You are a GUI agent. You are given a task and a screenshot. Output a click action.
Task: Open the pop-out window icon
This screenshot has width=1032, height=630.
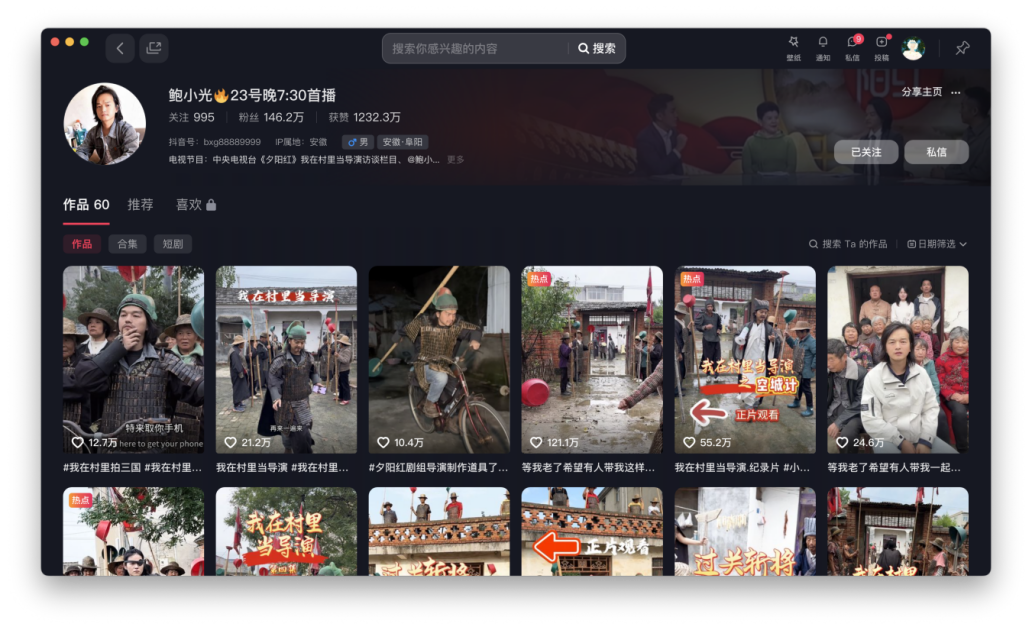pyautogui.click(x=153, y=48)
